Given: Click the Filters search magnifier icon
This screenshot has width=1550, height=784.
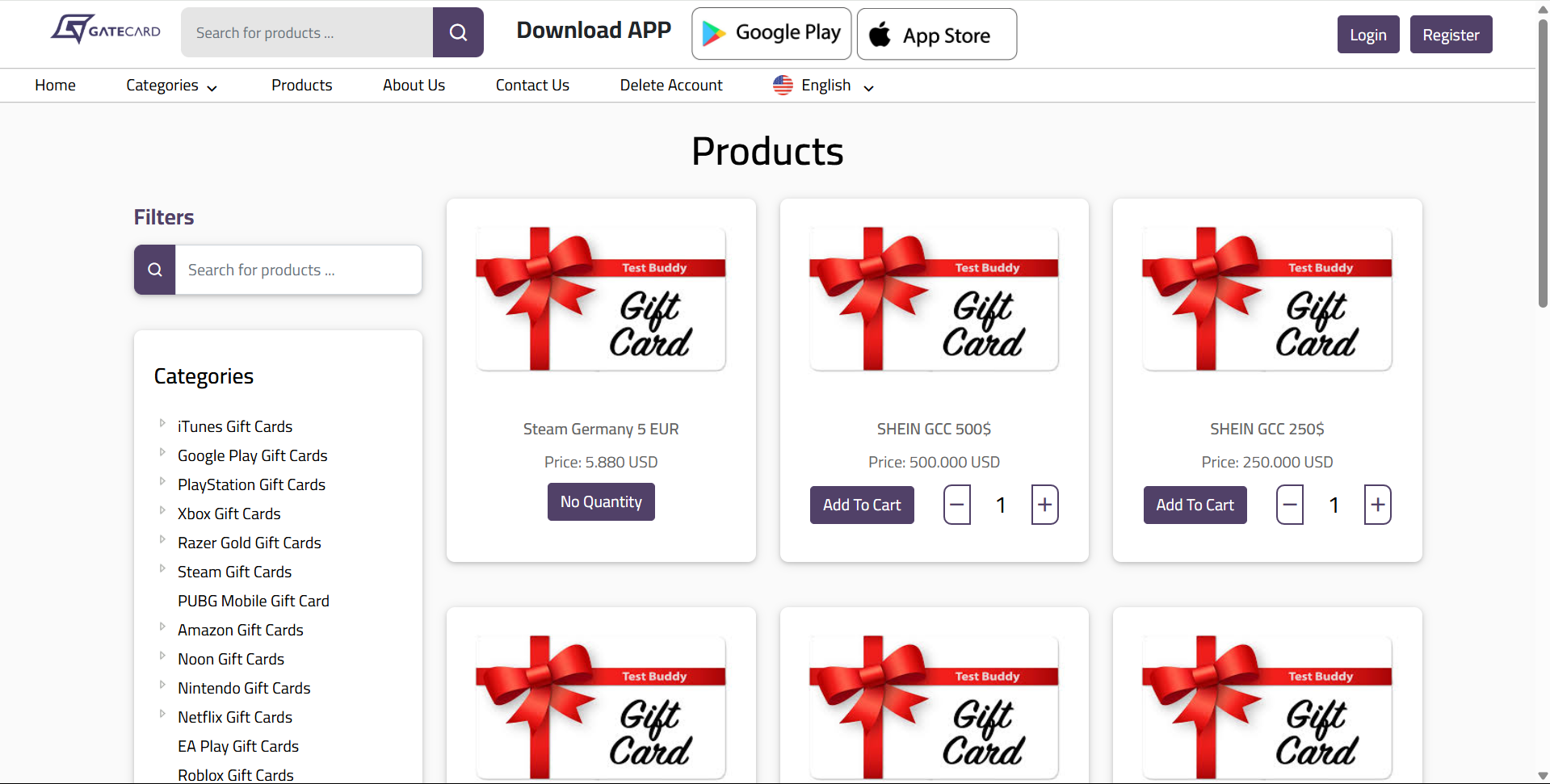Looking at the screenshot, I should [x=155, y=270].
